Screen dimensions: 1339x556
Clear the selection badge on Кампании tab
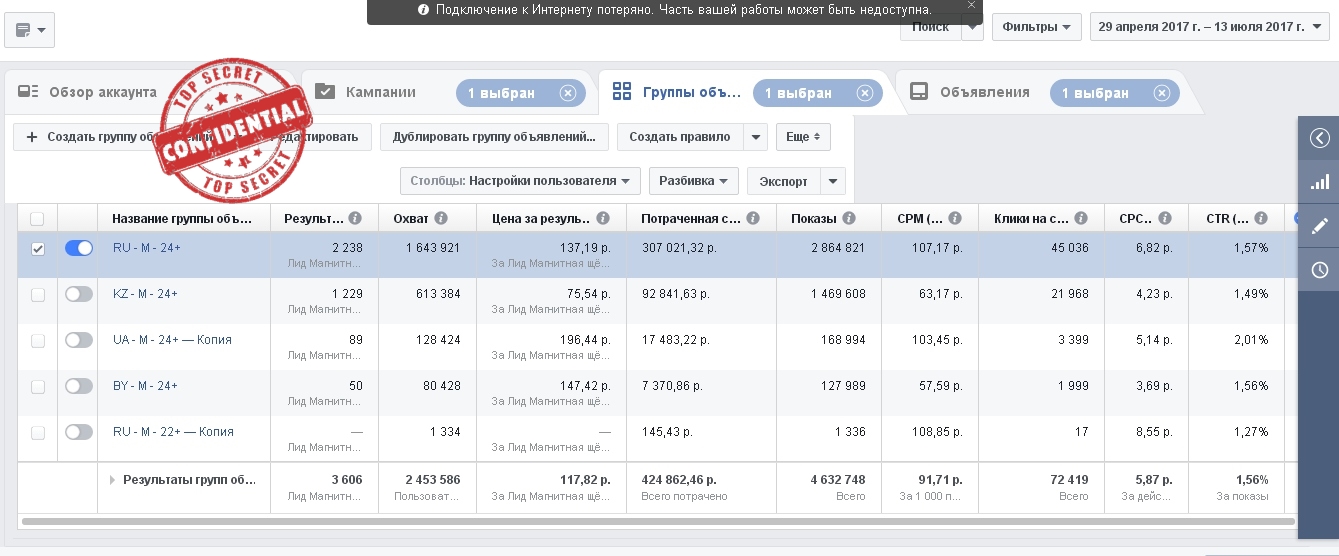pos(568,93)
